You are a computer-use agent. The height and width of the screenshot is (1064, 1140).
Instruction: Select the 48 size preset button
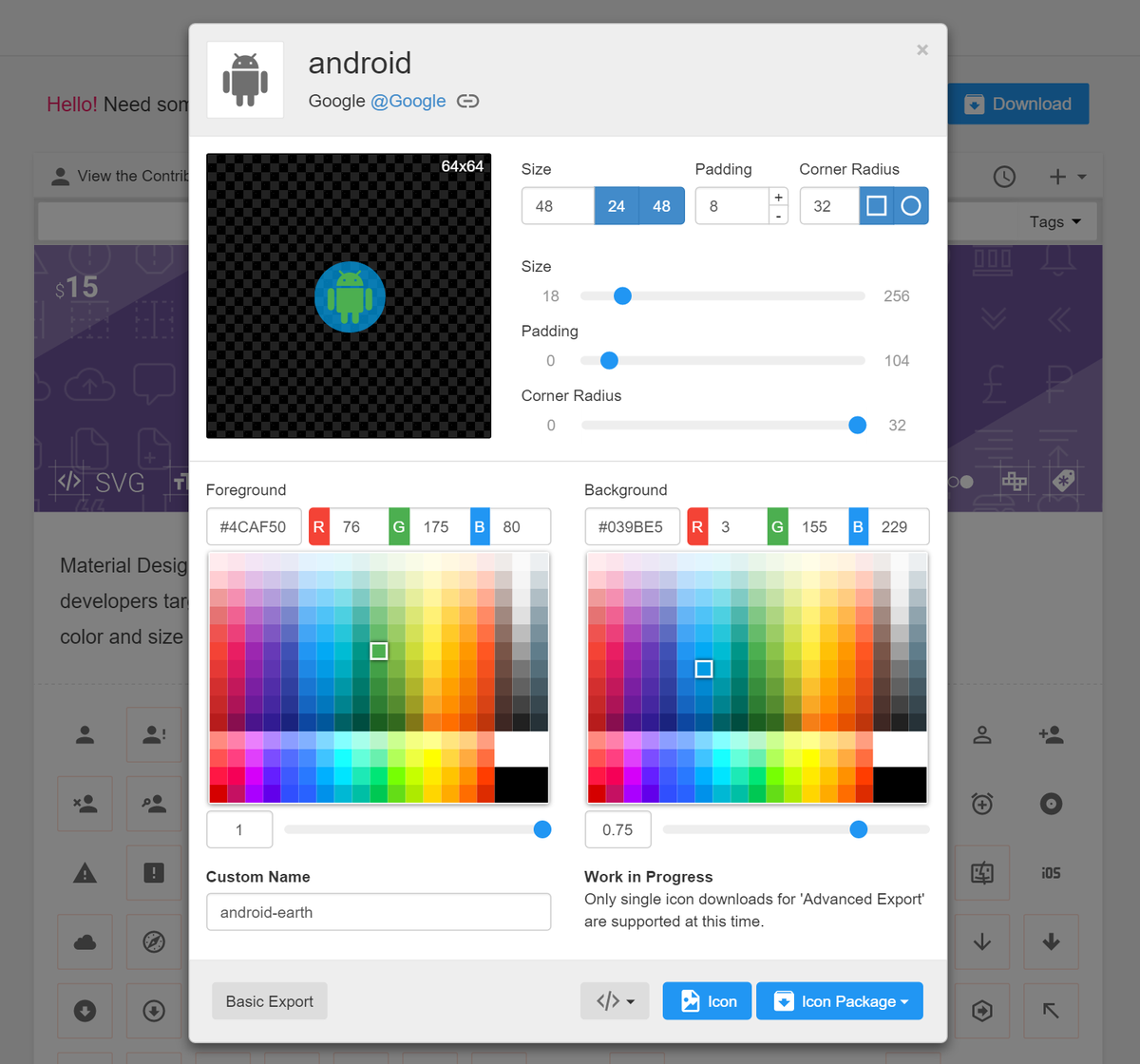662,206
